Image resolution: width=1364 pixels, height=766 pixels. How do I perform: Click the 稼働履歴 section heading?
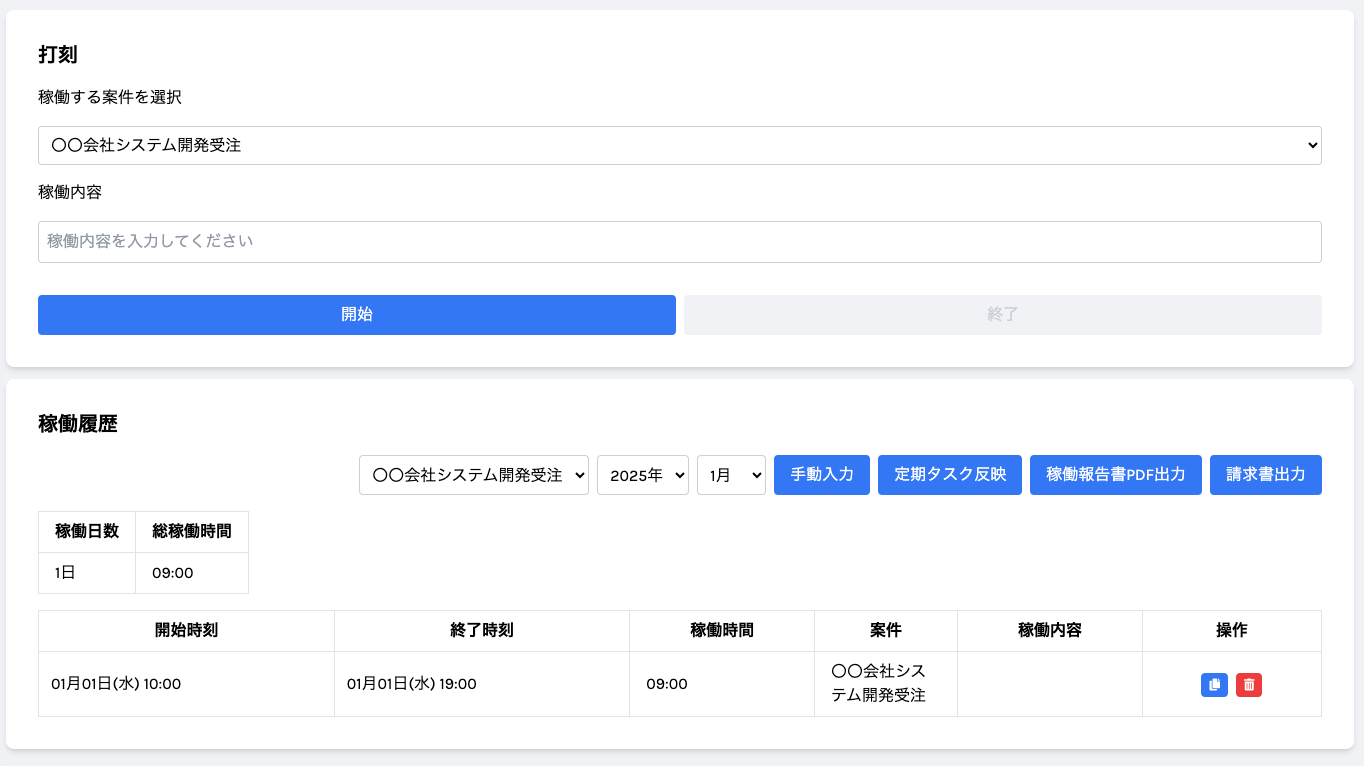[78, 424]
